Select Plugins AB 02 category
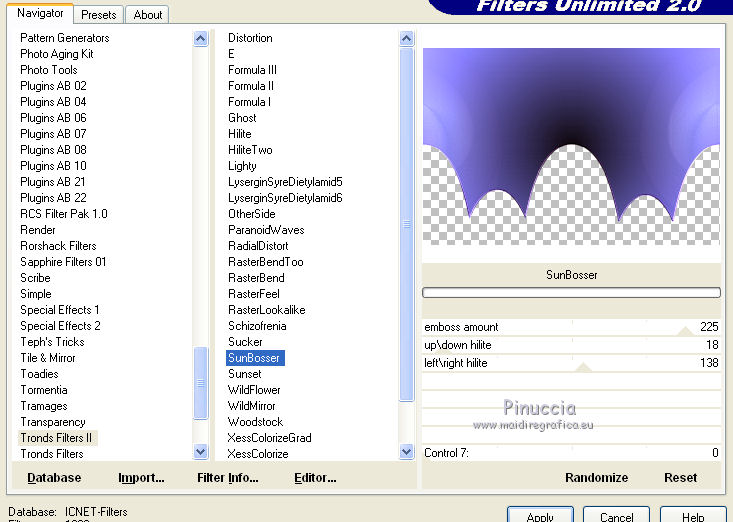Viewport: 733px width, 522px height. point(53,86)
